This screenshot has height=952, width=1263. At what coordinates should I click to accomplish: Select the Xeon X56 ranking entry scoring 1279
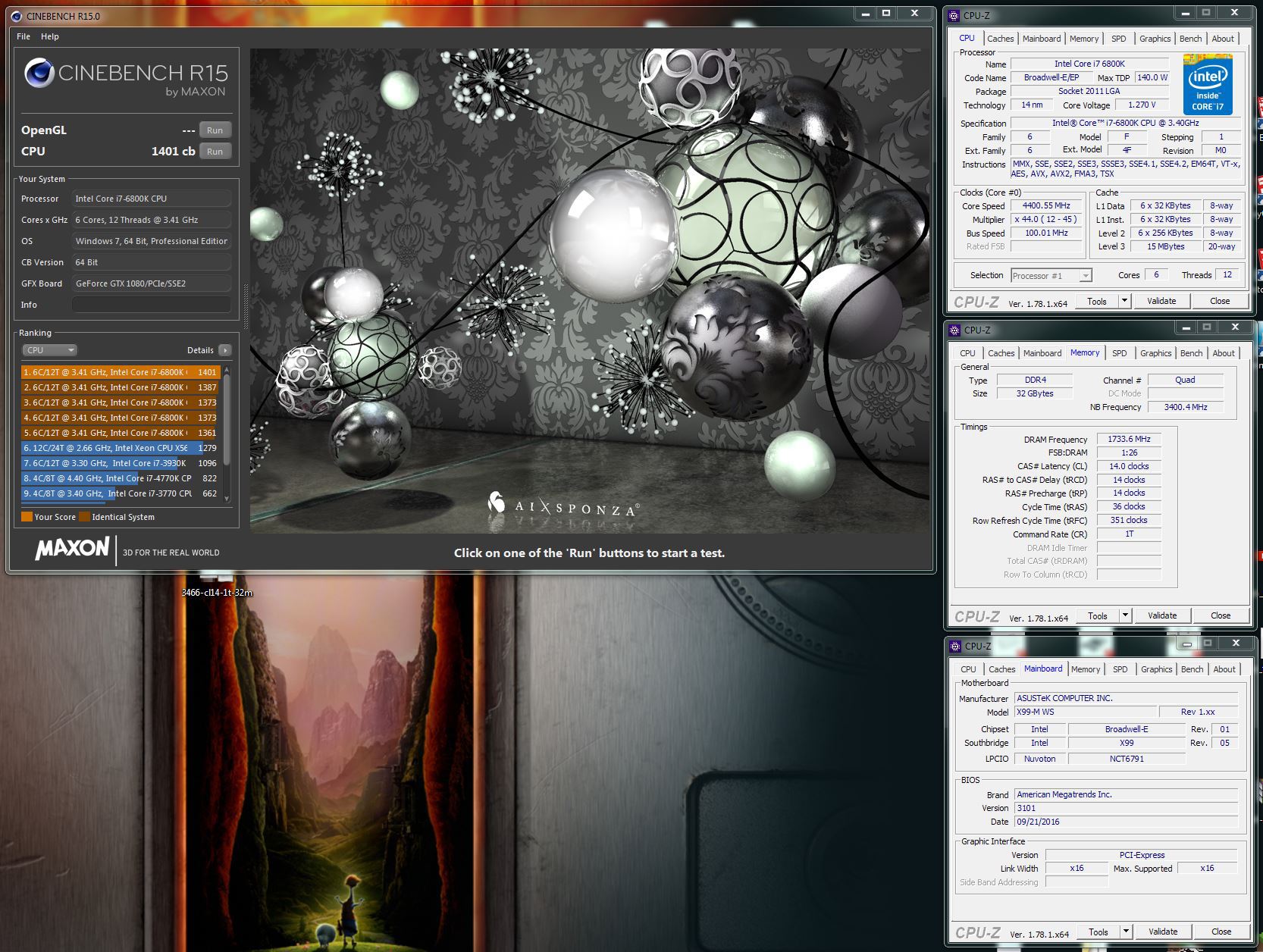121,448
